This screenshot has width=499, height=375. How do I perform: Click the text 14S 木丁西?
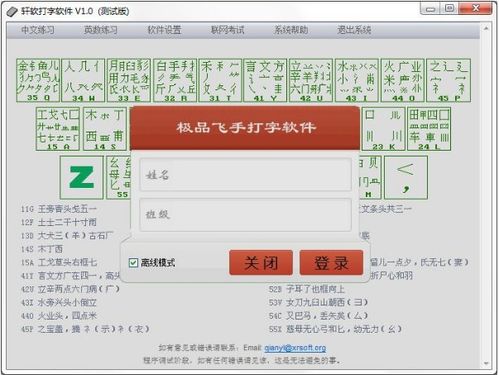(42, 249)
